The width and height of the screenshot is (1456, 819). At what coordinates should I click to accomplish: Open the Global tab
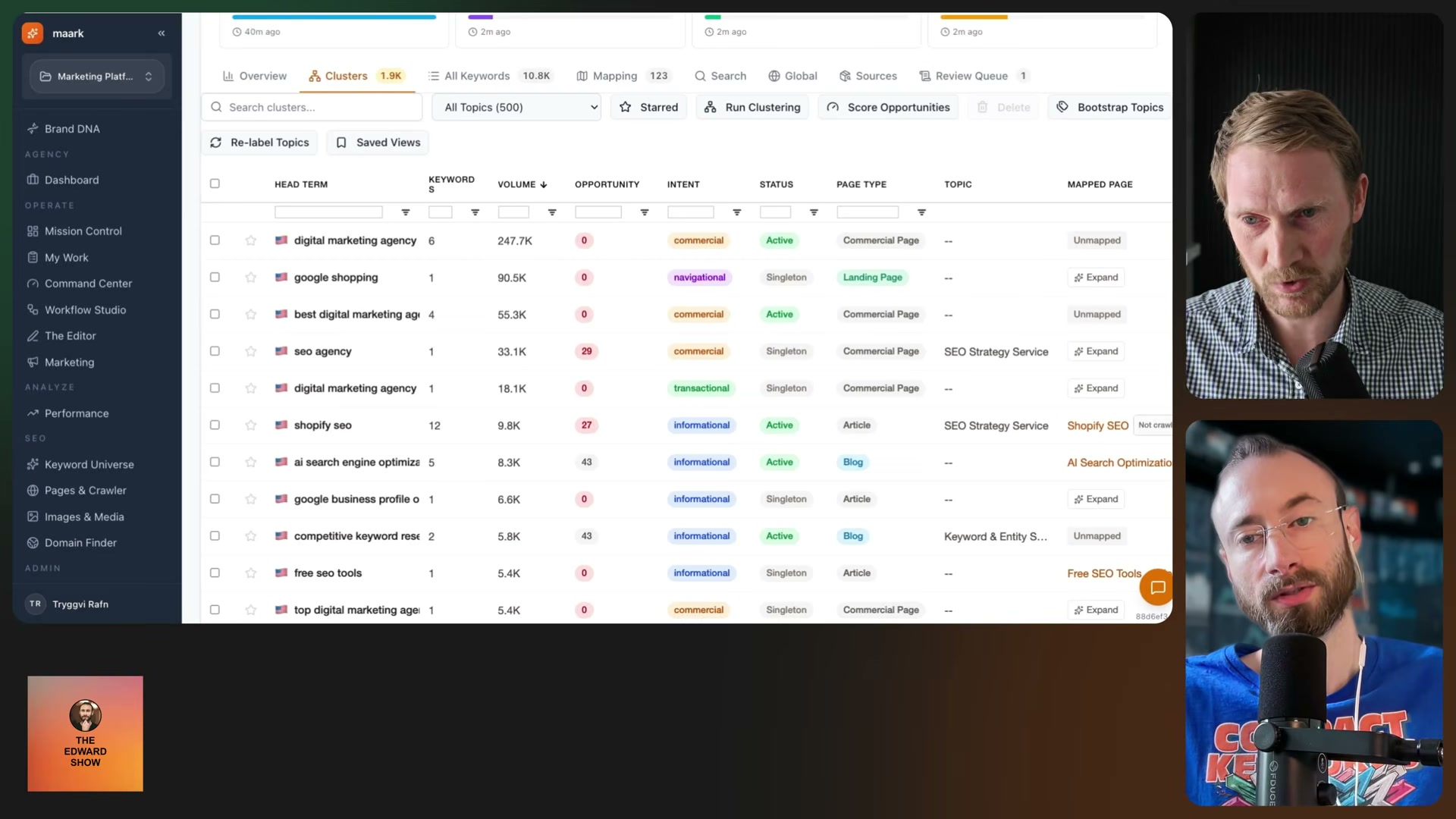point(792,76)
